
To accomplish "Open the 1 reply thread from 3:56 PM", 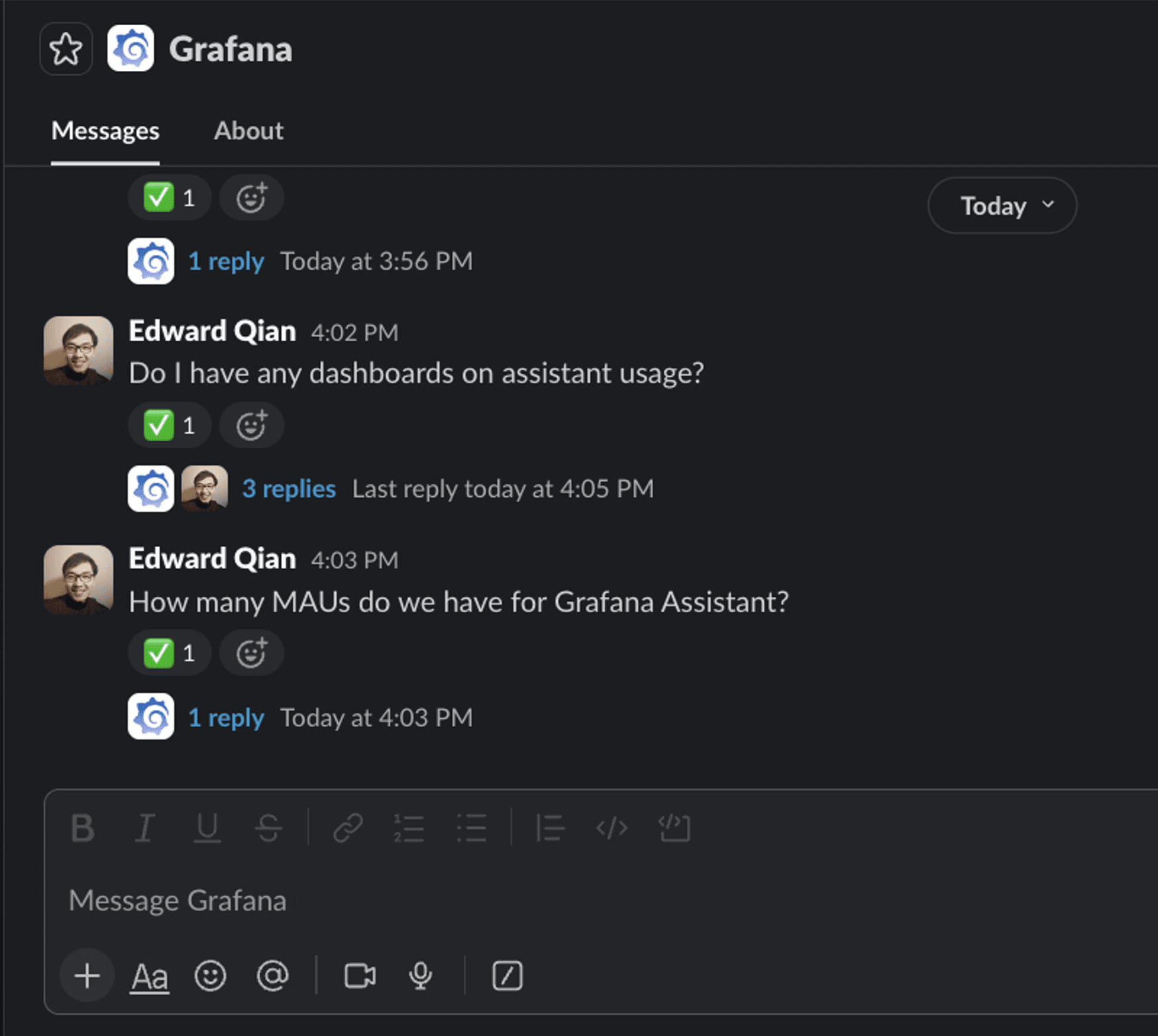I will [226, 261].
